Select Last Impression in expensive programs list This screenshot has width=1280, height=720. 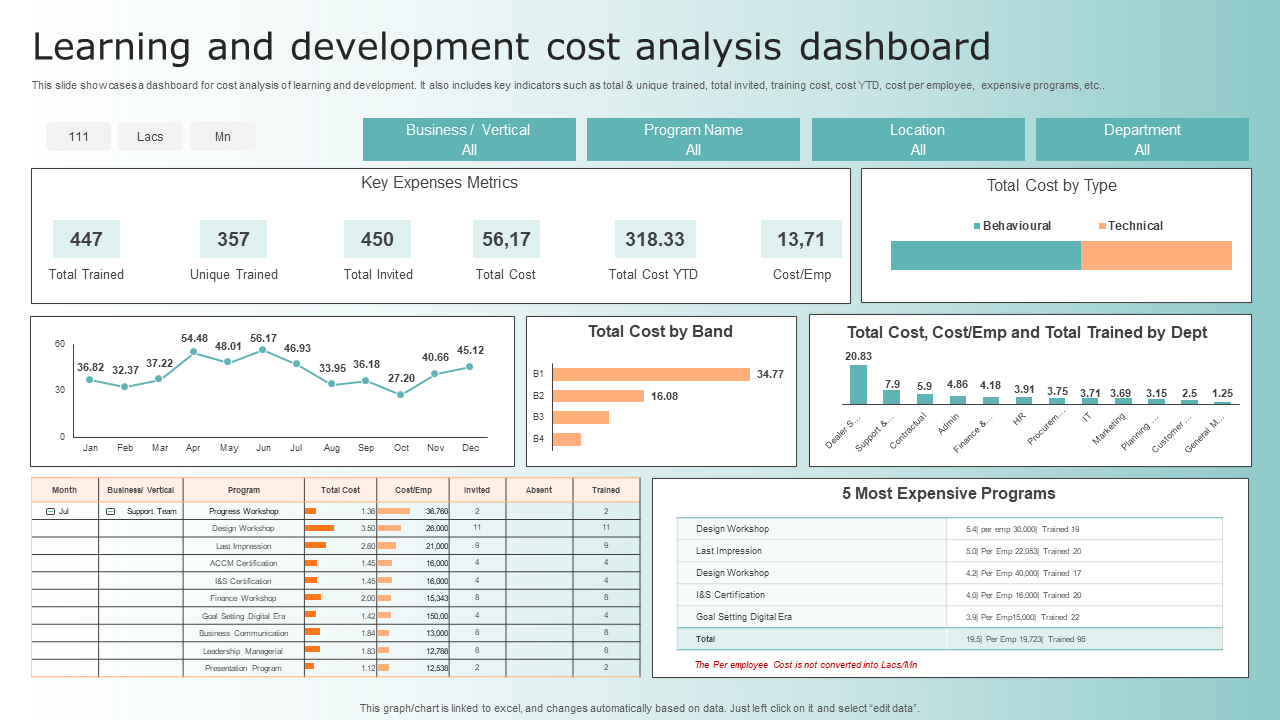949,551
